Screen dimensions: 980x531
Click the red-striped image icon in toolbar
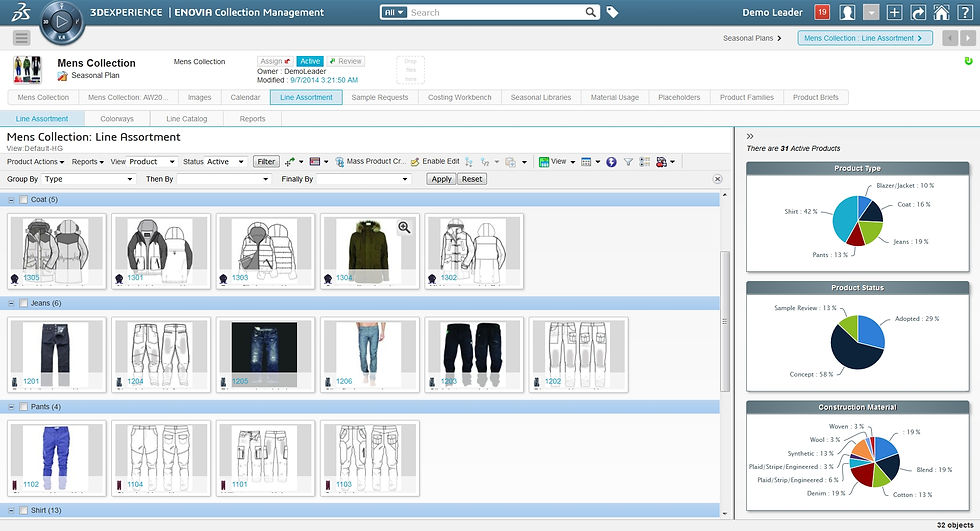click(315, 161)
